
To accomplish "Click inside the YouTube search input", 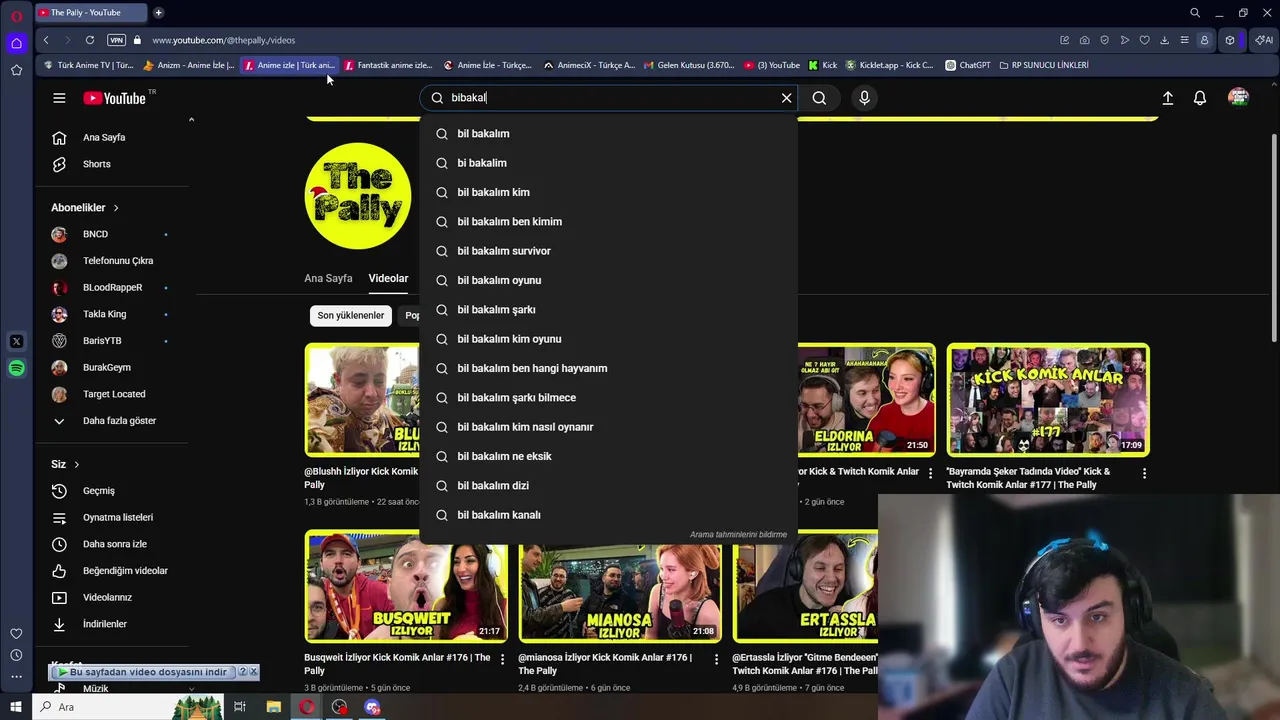I will pyautogui.click(x=610, y=98).
